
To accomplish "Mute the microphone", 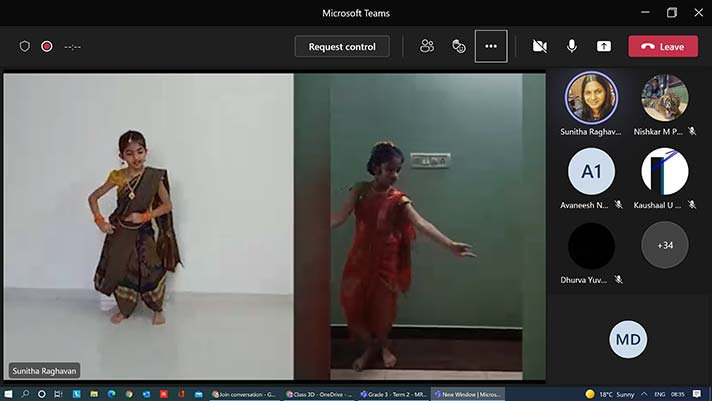I will [572, 46].
